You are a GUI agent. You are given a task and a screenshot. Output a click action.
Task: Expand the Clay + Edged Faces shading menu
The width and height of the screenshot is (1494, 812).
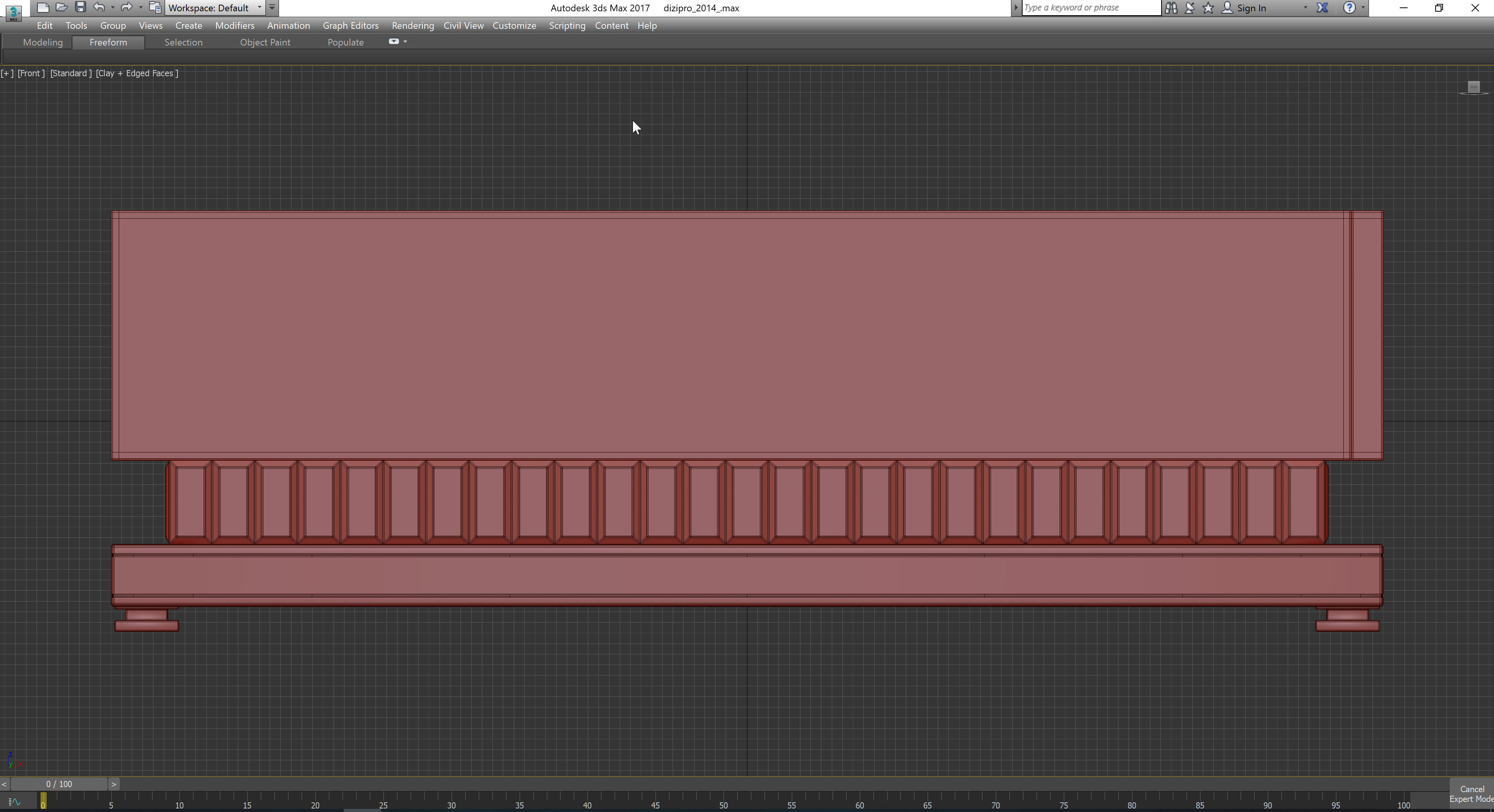tap(137, 73)
